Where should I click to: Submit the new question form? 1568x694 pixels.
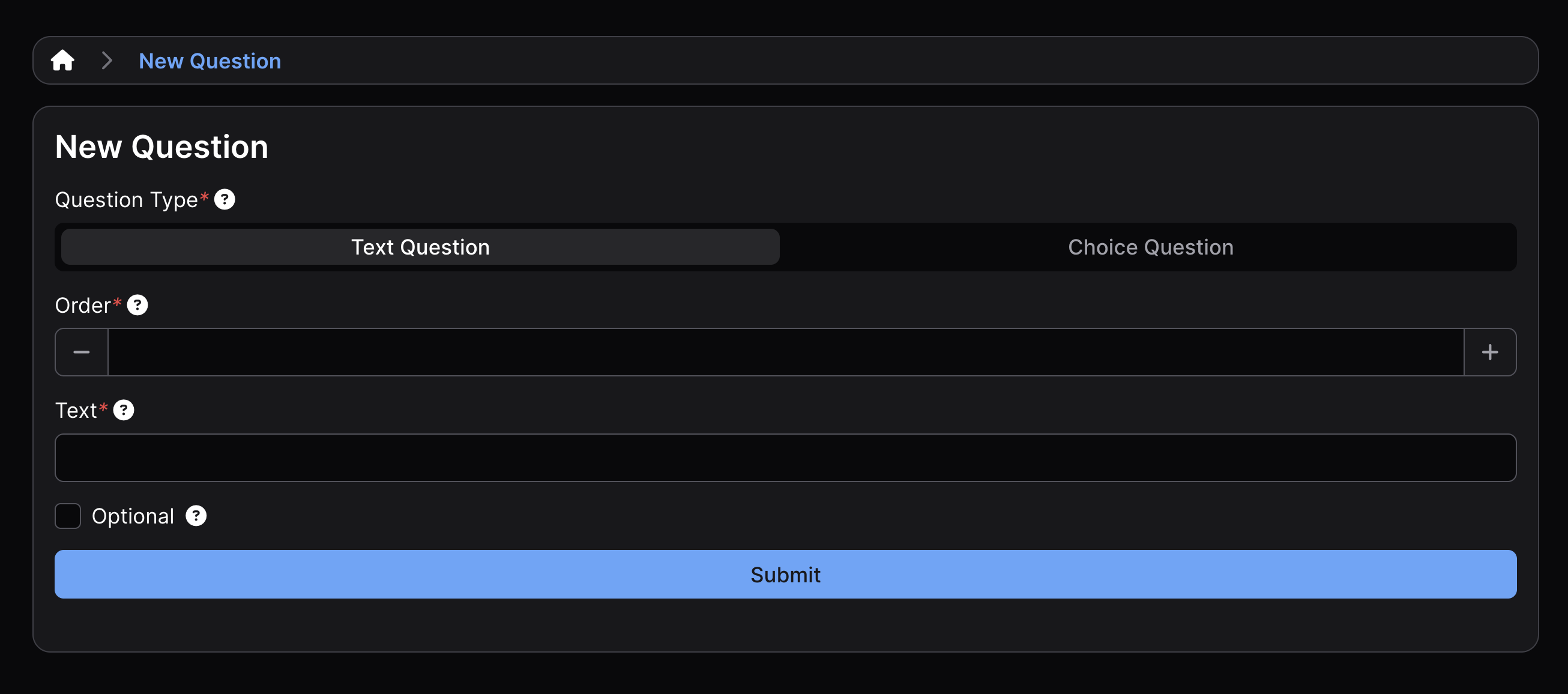click(785, 575)
